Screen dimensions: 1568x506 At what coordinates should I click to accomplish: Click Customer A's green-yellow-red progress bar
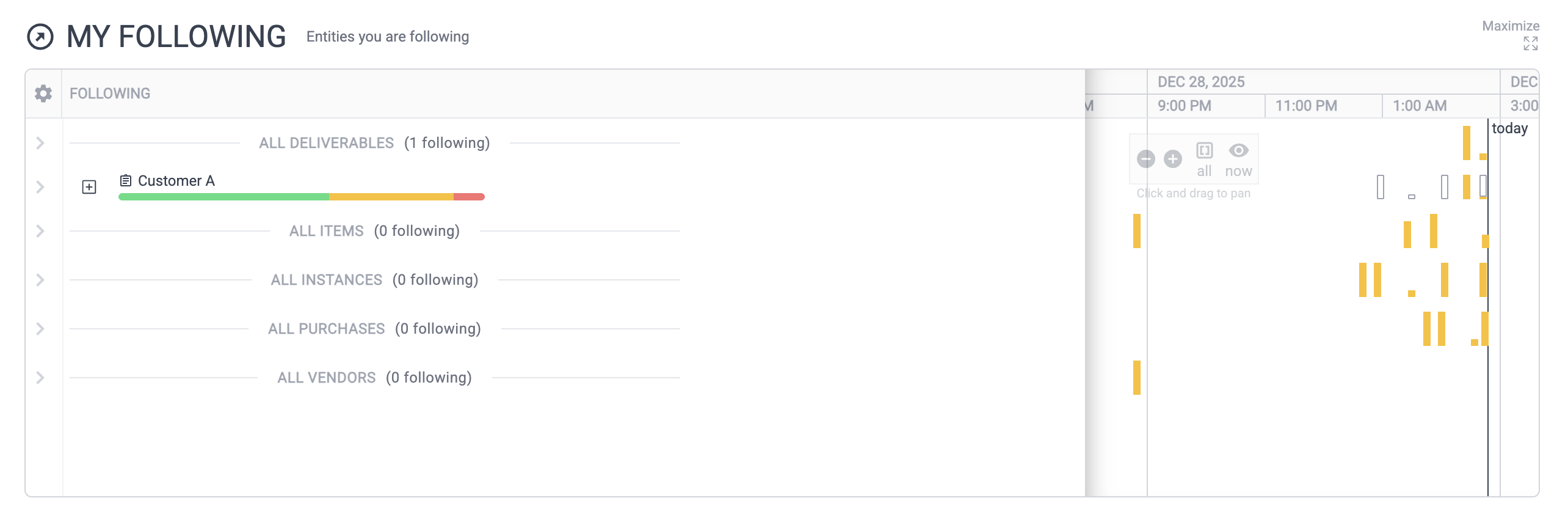coord(302,197)
